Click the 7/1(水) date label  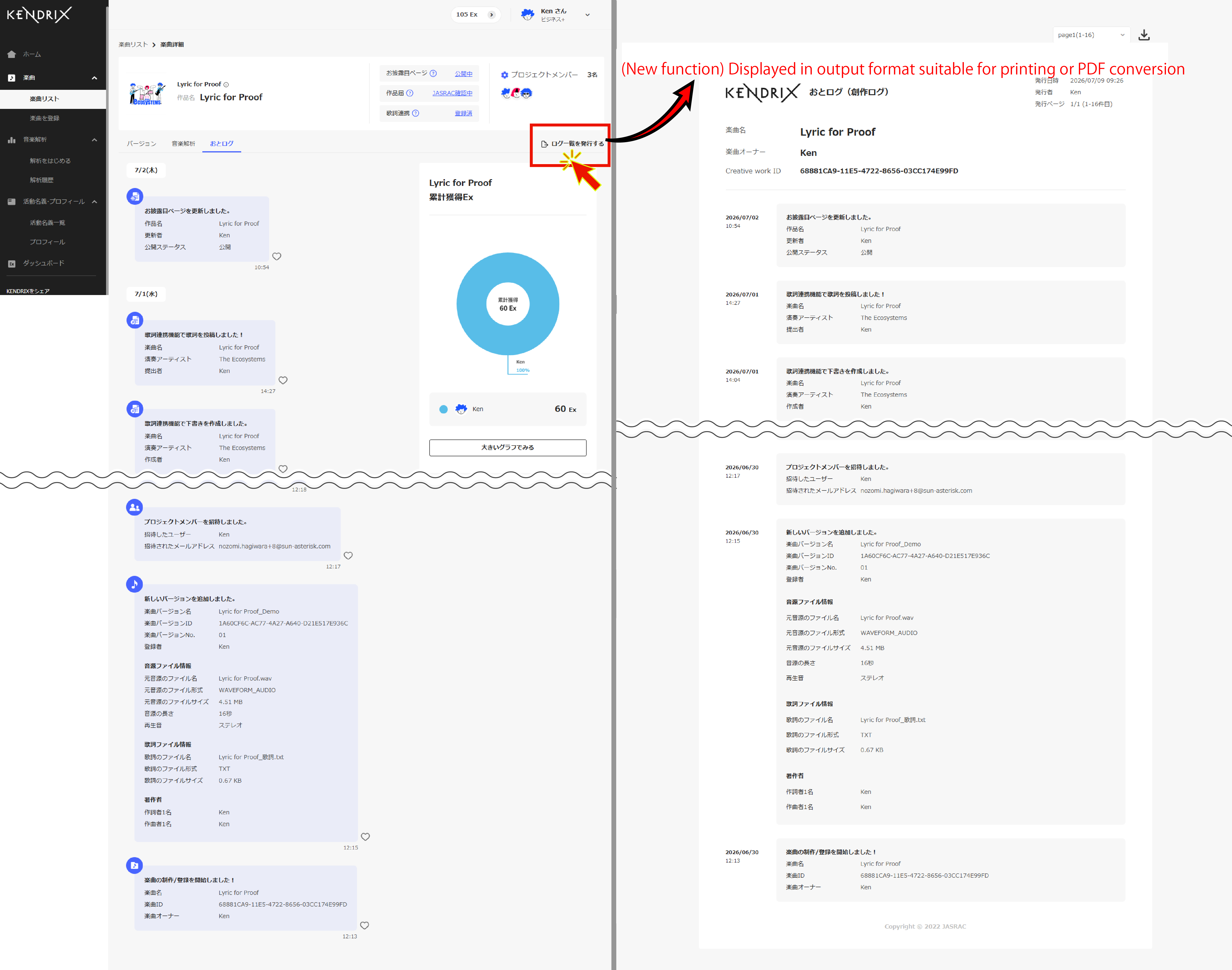point(146,294)
